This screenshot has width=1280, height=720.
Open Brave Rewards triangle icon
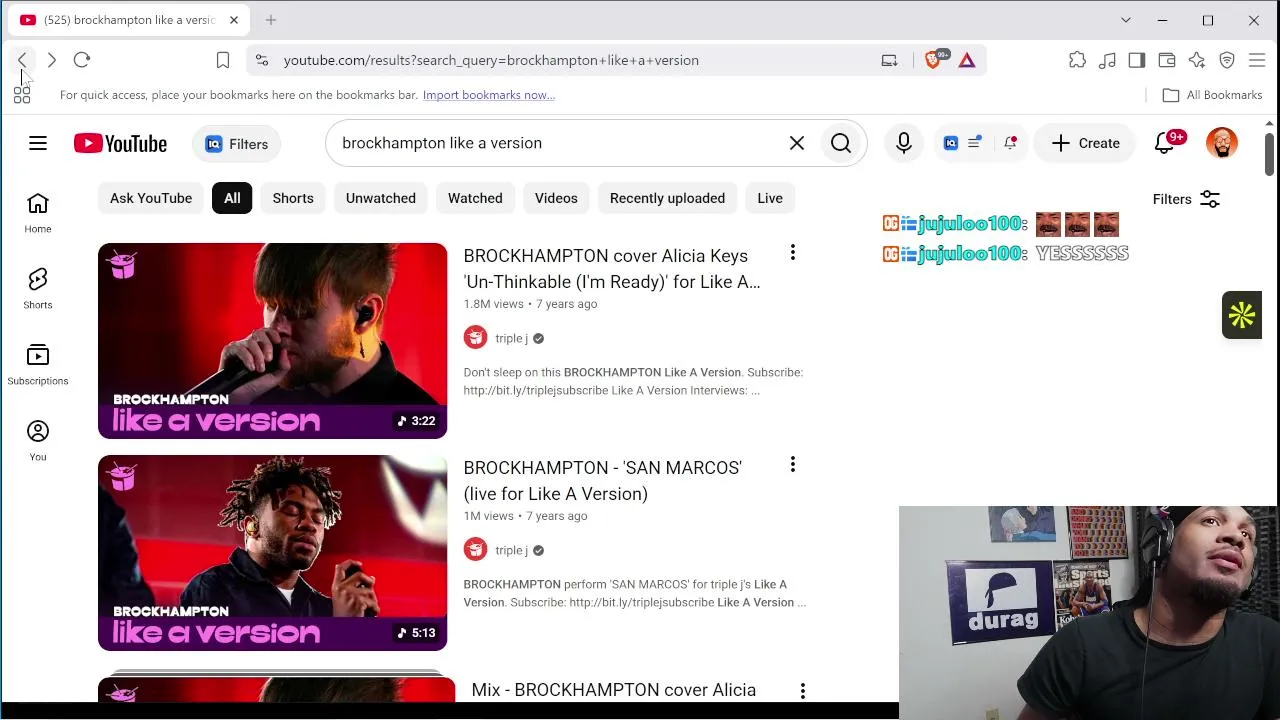(x=967, y=60)
